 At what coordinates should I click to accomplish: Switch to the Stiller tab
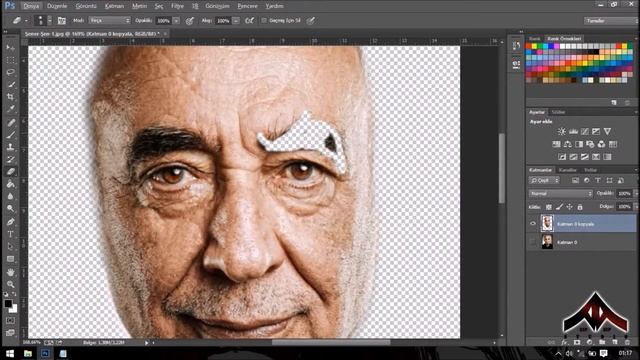pos(558,112)
